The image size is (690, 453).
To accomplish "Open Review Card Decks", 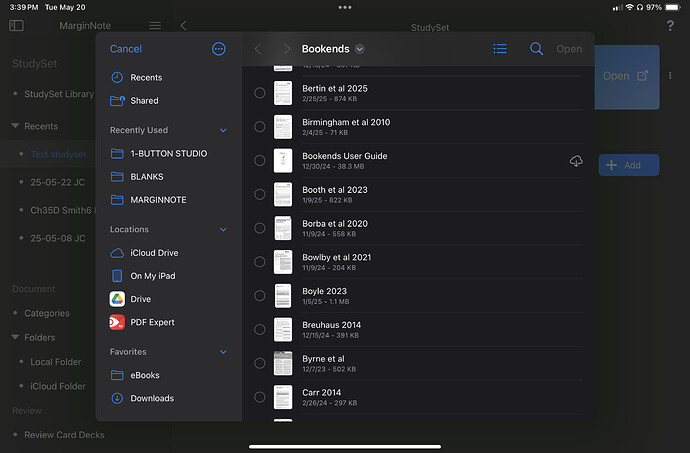I will pyautogui.click(x=64, y=435).
